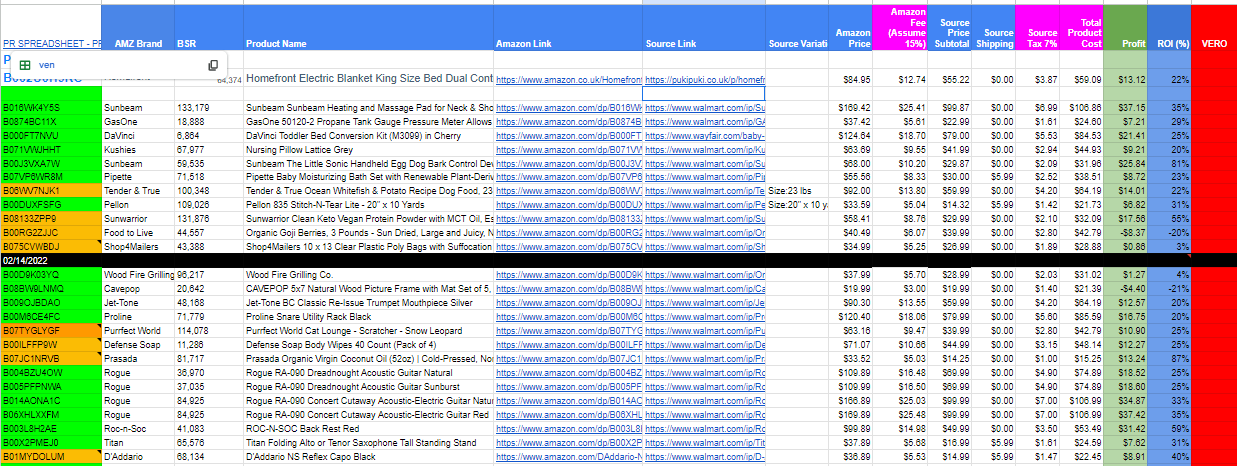Screen dimensions: 1237x466
Task: Select ASIN cell B01MYDOLUM
Action: (x=51, y=456)
